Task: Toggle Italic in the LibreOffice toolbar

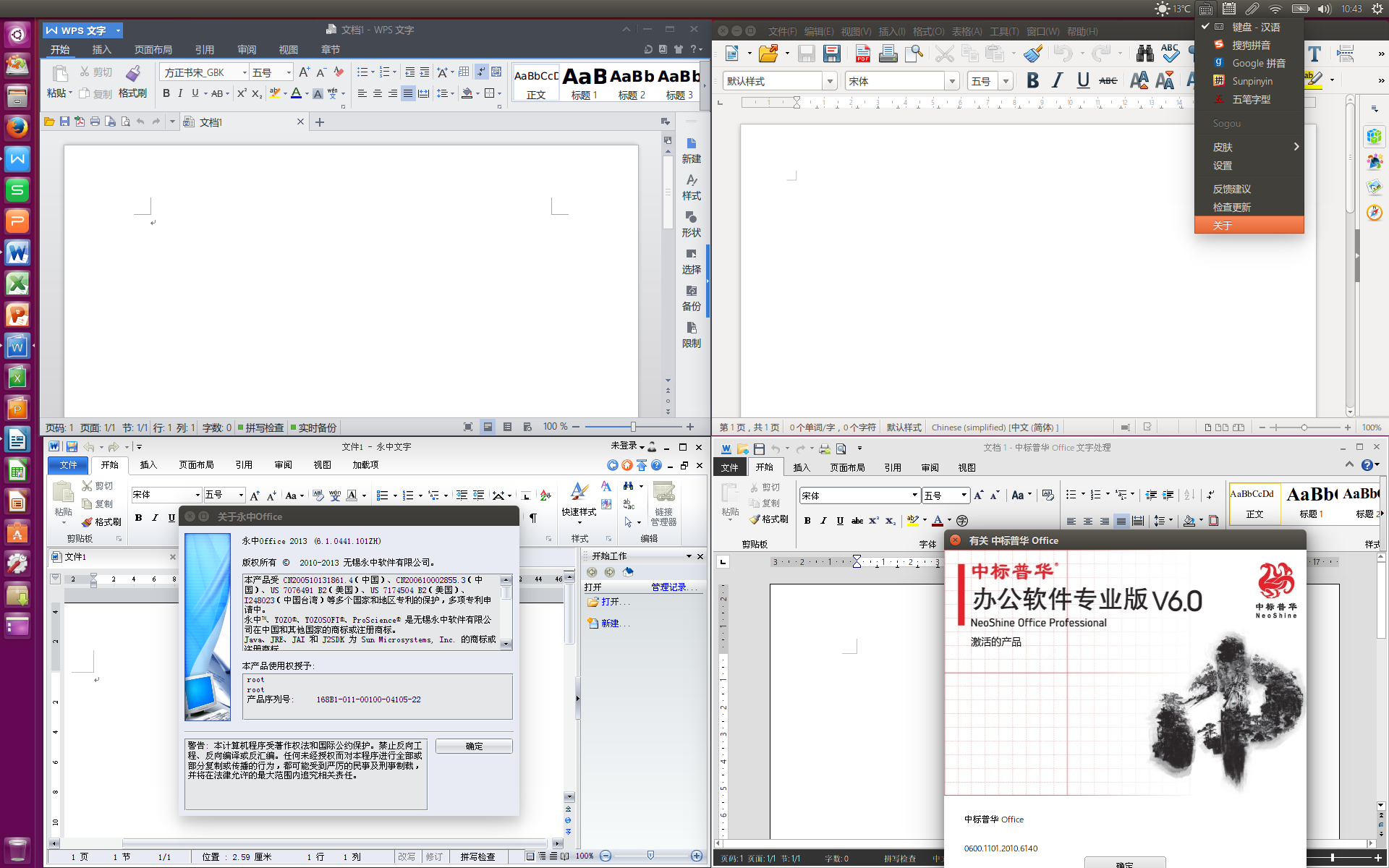Action: (x=1058, y=81)
